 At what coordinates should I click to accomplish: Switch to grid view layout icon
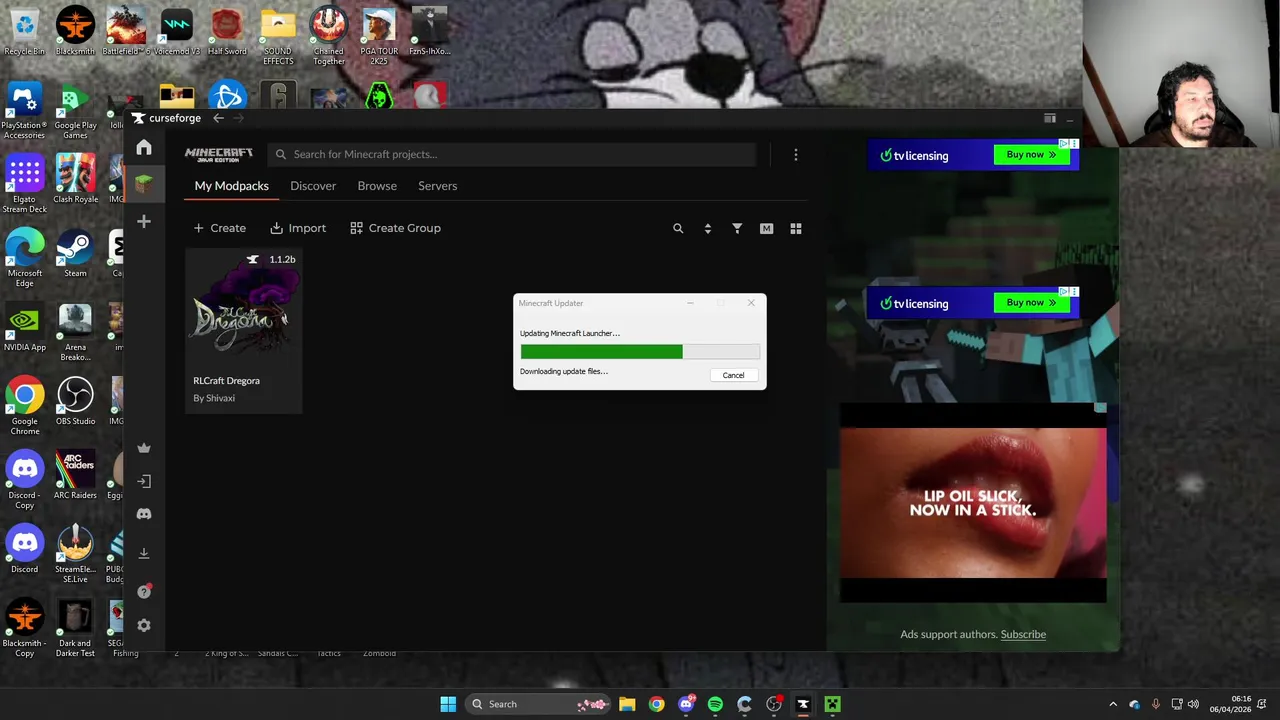[796, 229]
